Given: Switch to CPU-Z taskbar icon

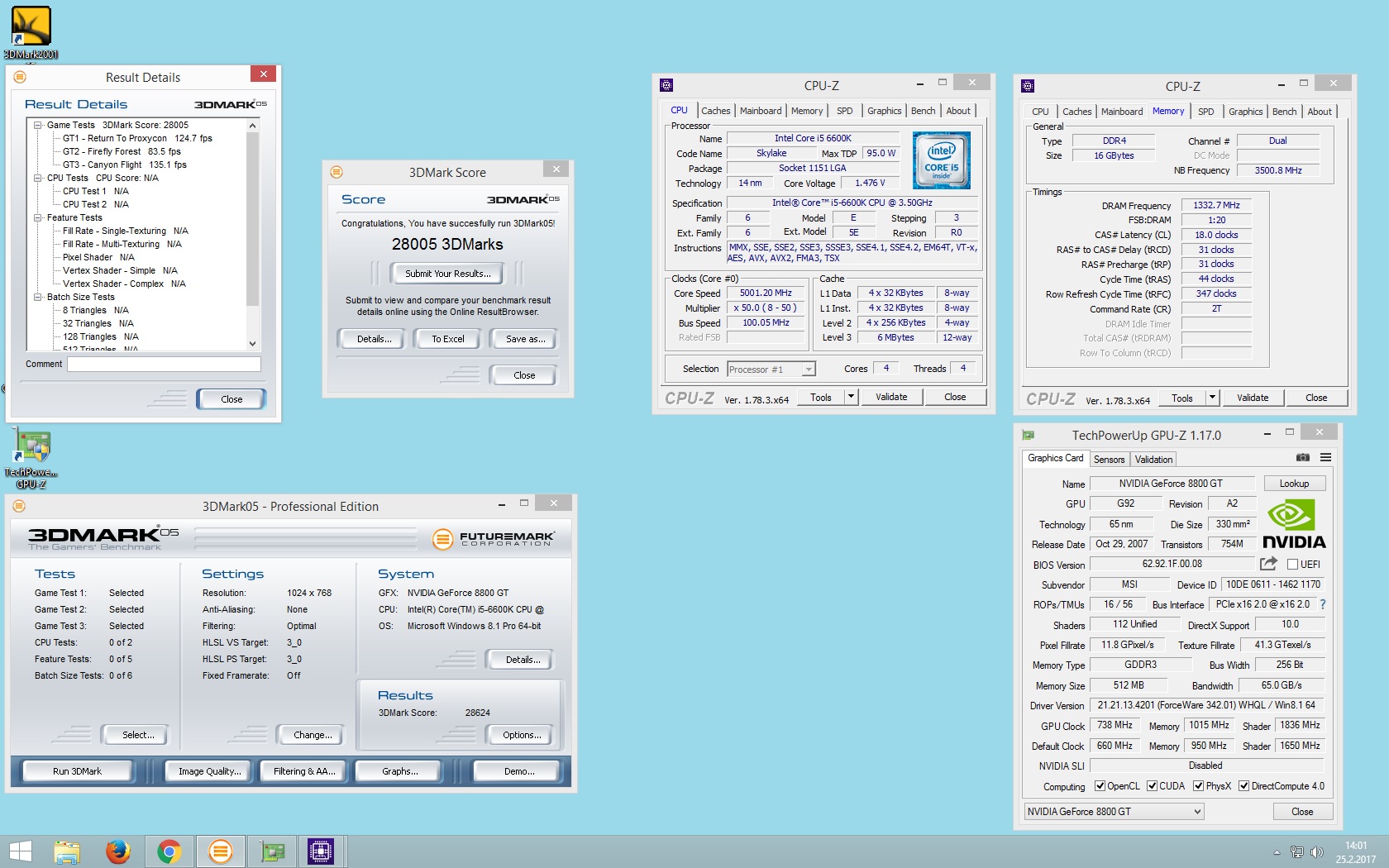Looking at the screenshot, I should pyautogui.click(x=320, y=851).
